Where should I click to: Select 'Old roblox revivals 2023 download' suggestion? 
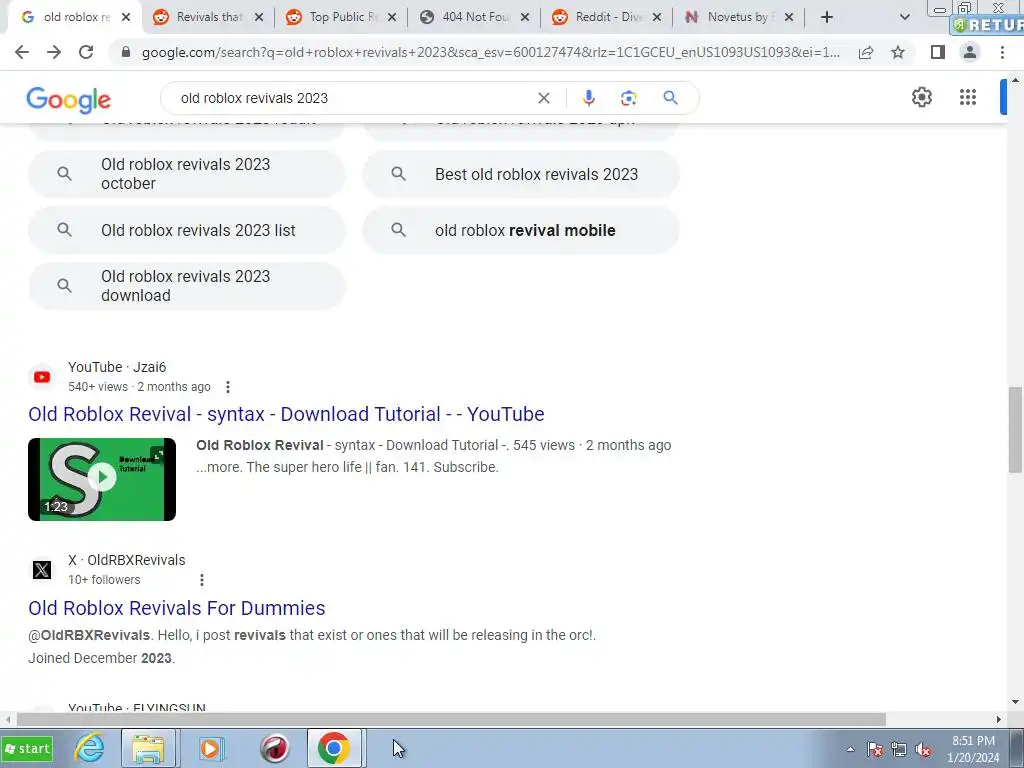click(x=187, y=286)
